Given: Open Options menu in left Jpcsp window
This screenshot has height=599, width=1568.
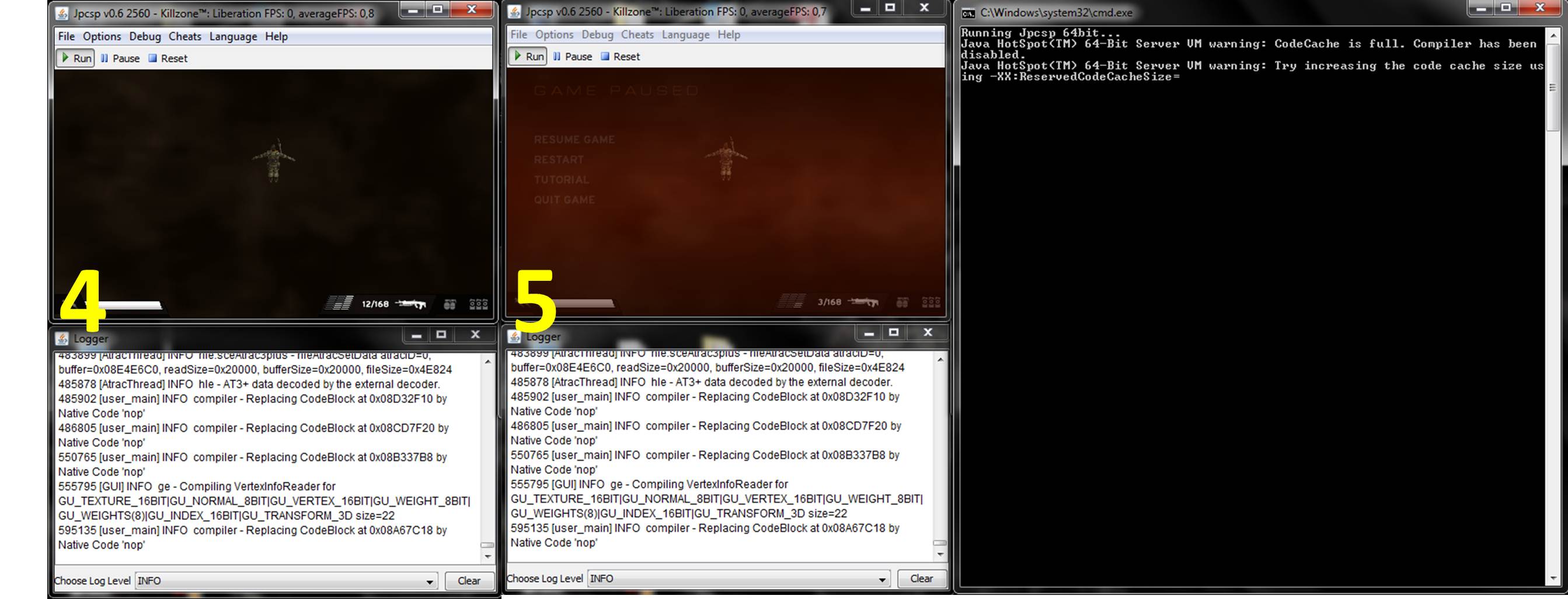Looking at the screenshot, I should coord(102,37).
